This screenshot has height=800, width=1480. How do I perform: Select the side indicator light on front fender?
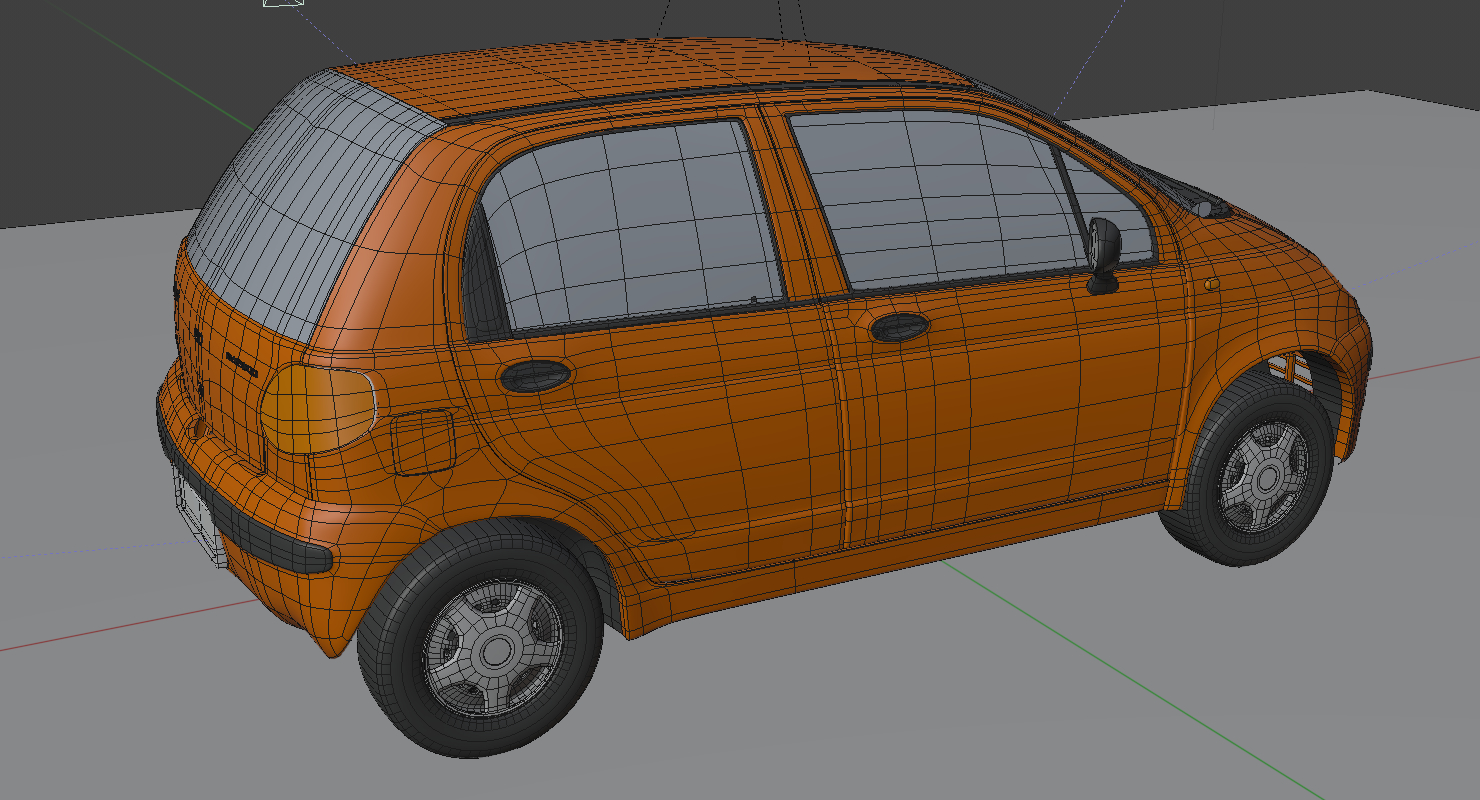tap(1212, 284)
